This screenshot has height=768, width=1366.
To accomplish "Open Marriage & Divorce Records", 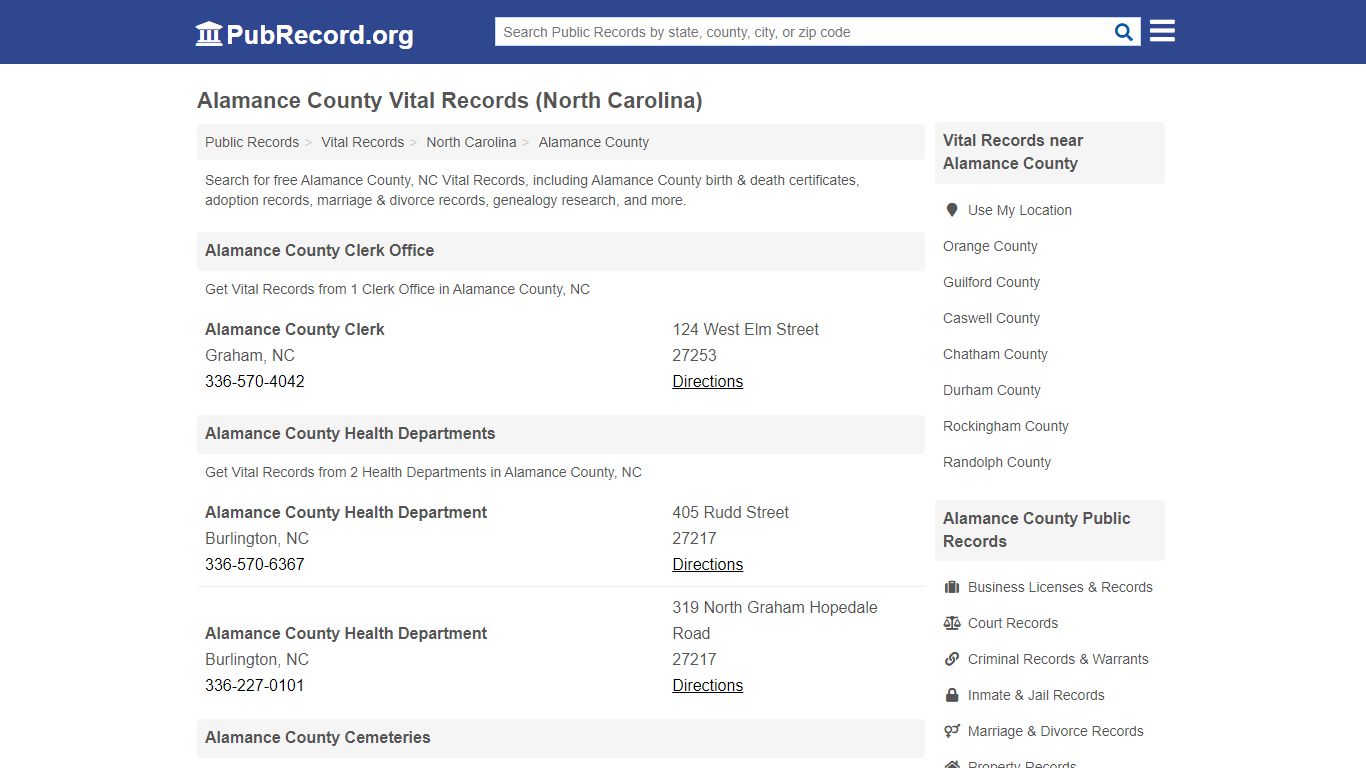I will [x=1056, y=731].
